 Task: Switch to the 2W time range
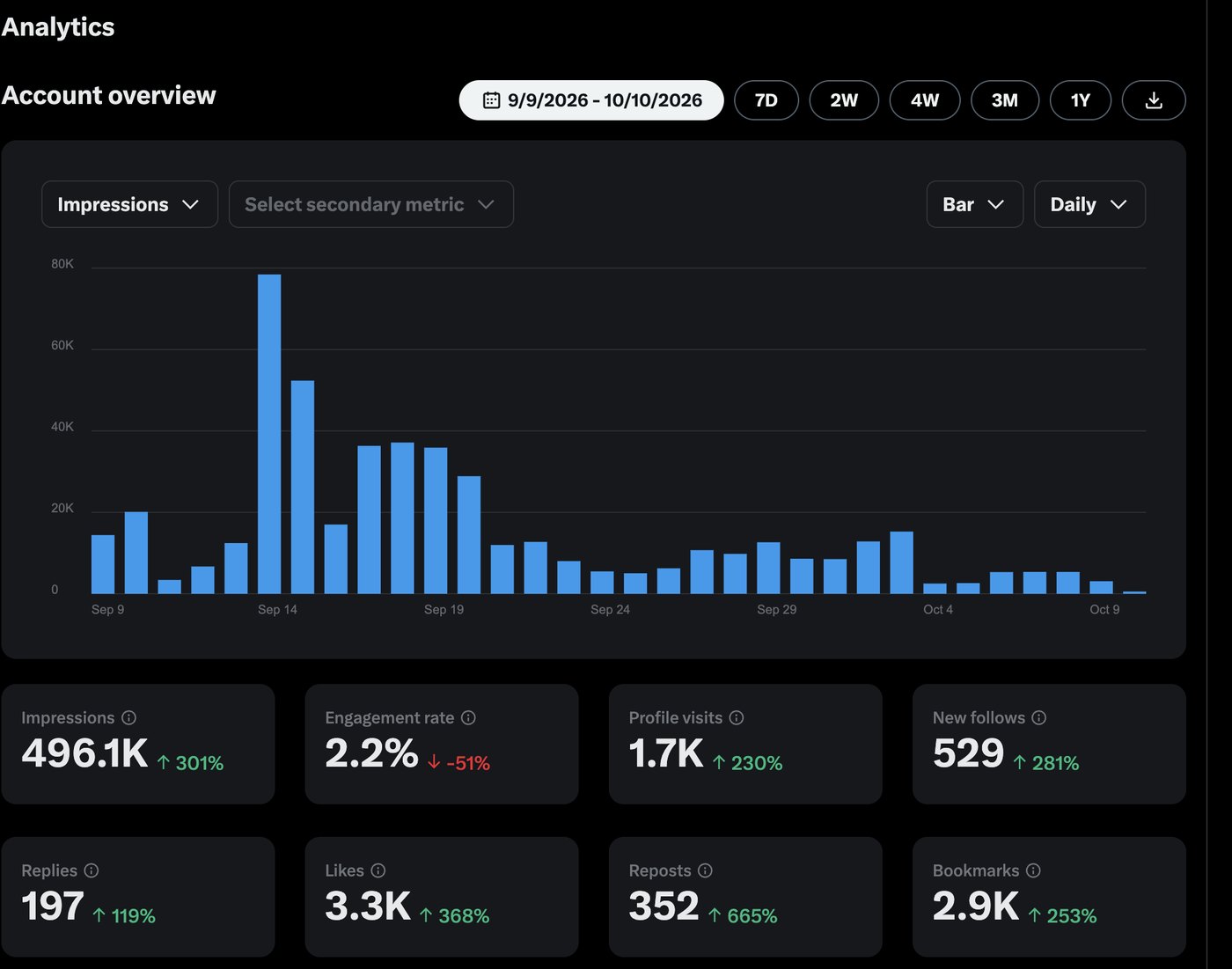click(x=844, y=100)
